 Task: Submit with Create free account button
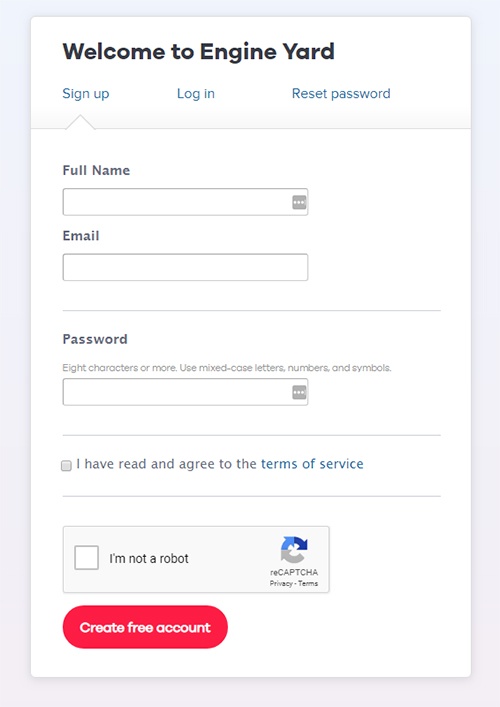(x=145, y=627)
